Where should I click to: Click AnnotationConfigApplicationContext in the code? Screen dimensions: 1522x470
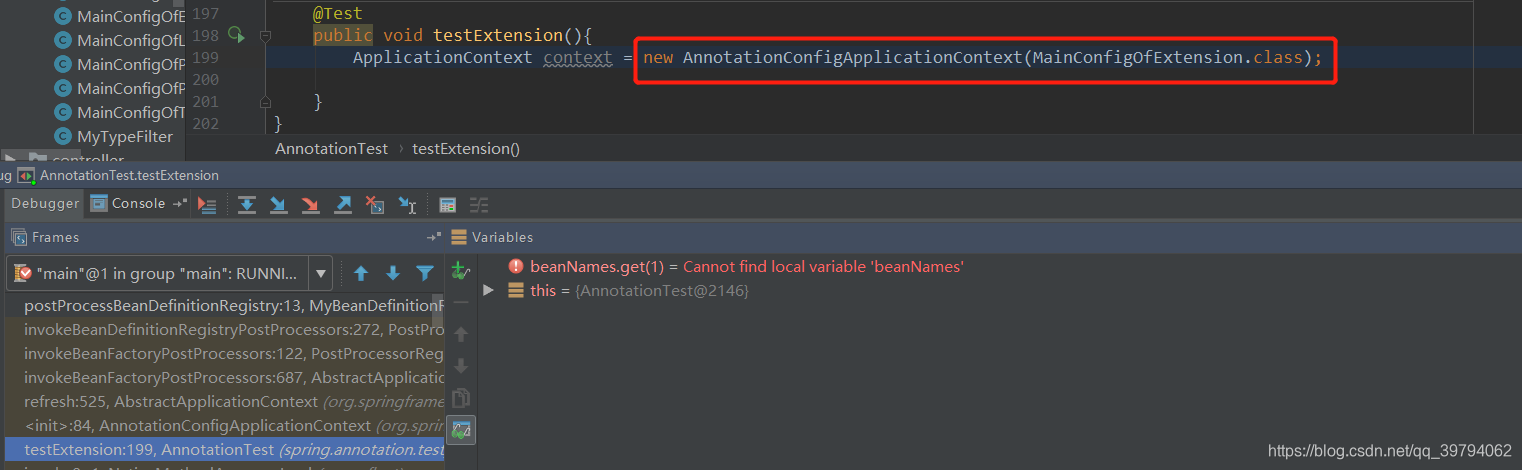coord(852,57)
